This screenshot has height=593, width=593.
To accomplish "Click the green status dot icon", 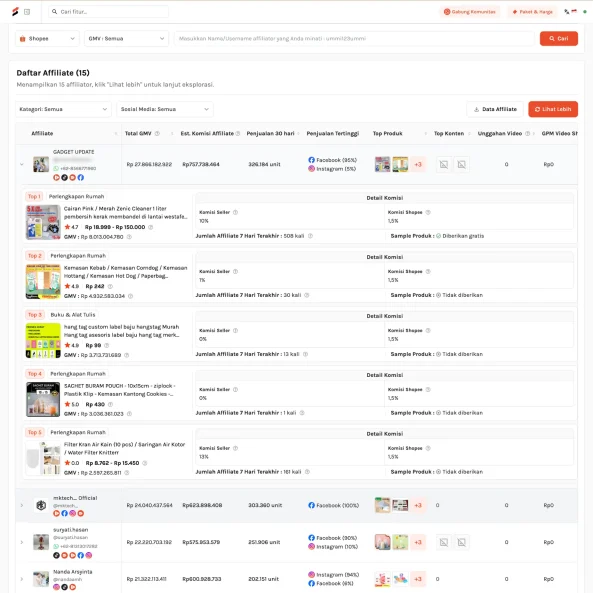I will coord(584,12).
